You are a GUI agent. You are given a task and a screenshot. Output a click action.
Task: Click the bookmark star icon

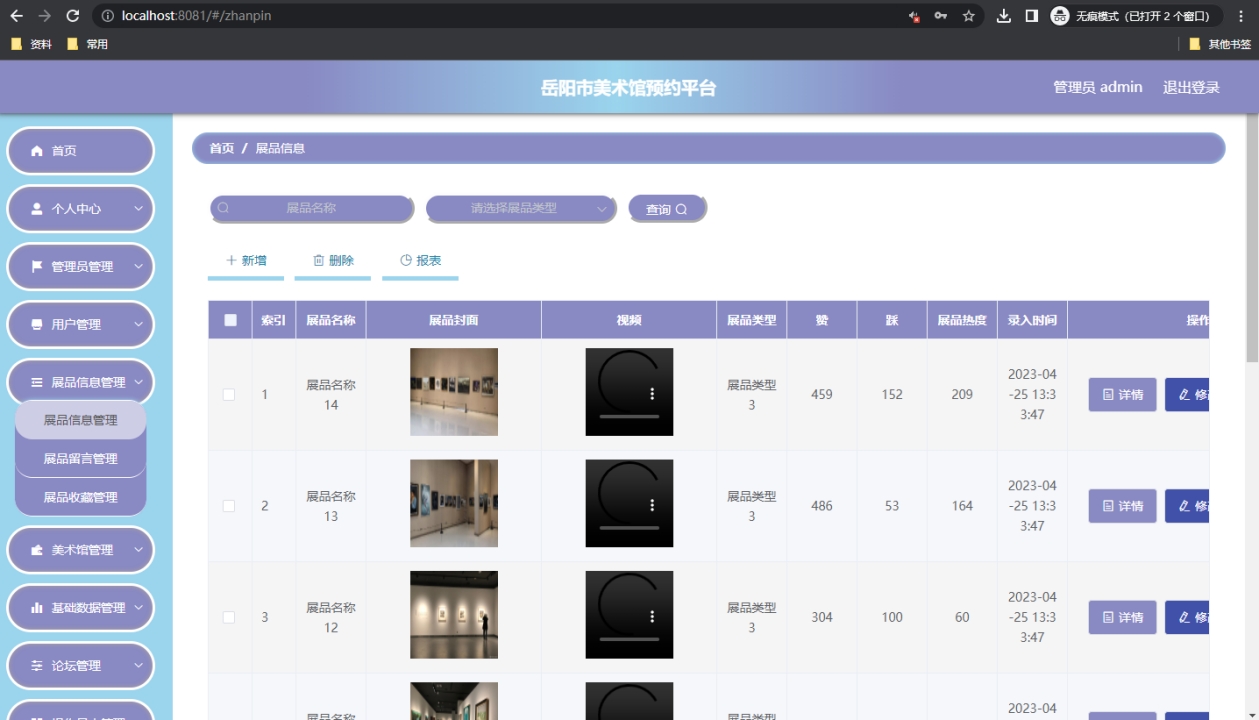tap(968, 16)
